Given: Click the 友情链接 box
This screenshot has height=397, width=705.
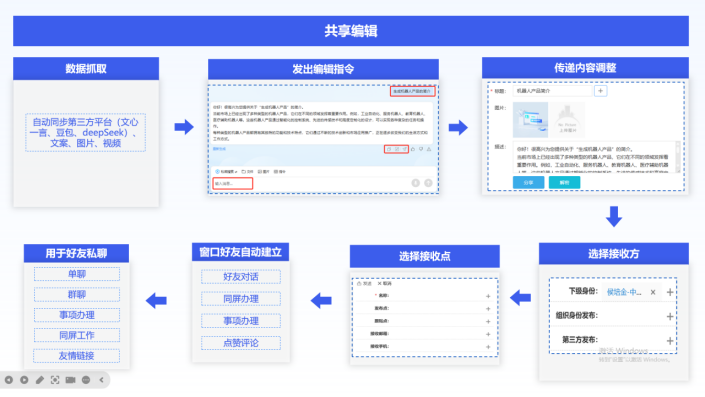Looking at the screenshot, I should point(77,356).
